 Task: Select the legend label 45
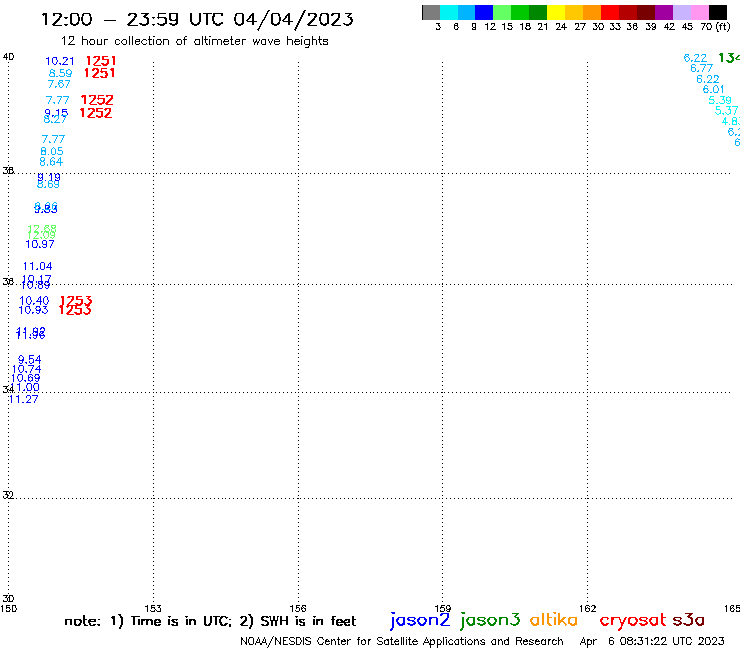pos(687,26)
